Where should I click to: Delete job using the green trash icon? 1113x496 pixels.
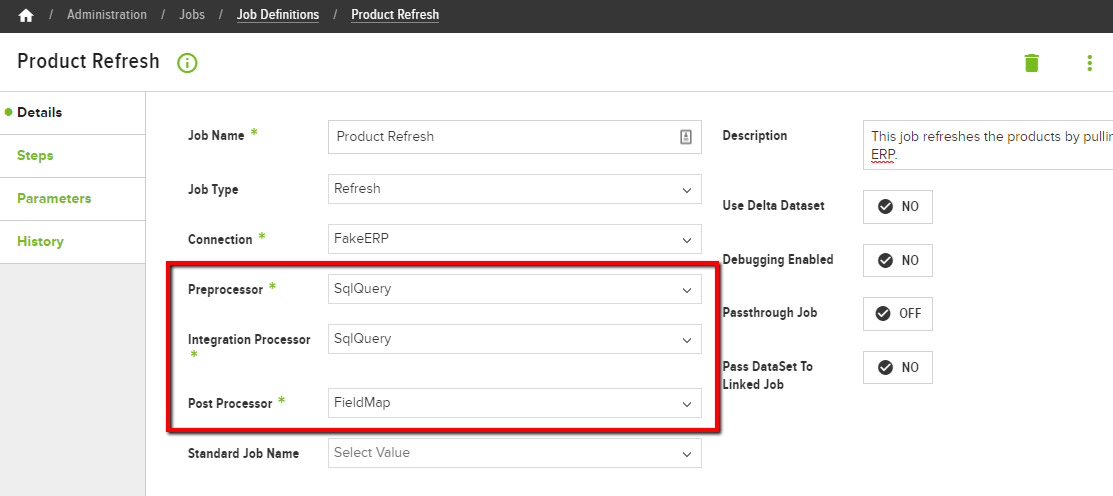pyautogui.click(x=1031, y=62)
